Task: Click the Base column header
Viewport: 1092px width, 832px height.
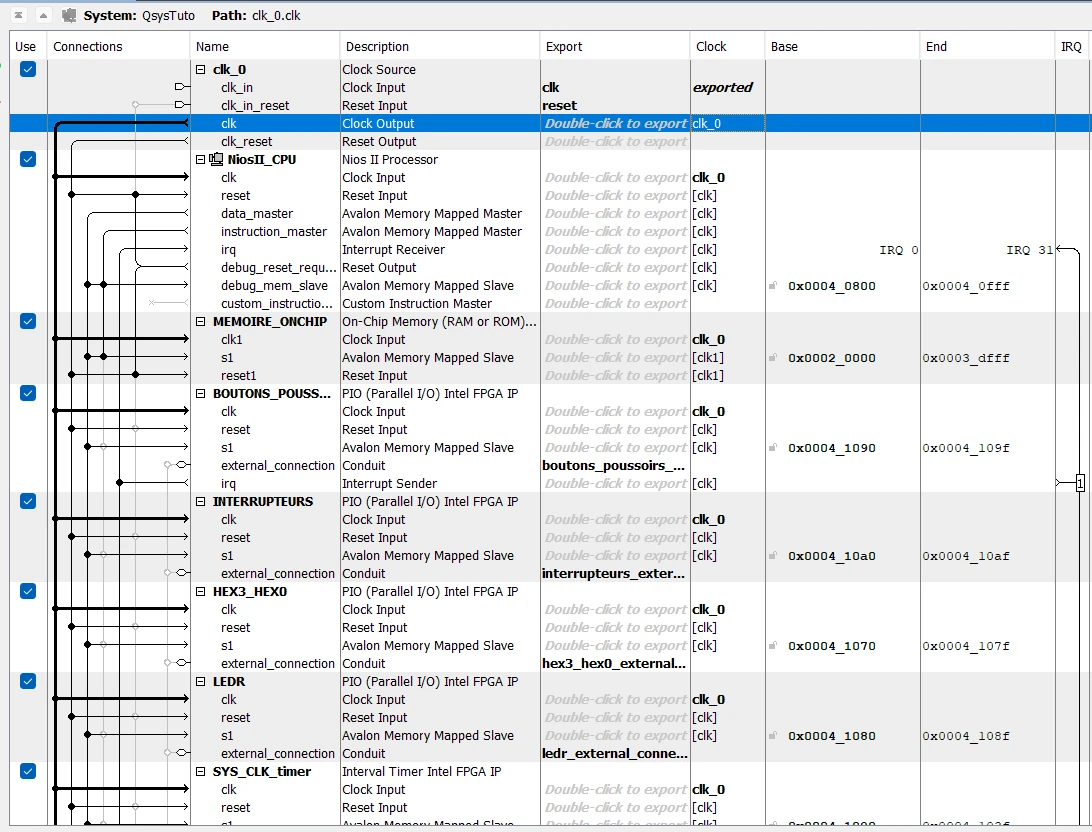Action: [842, 47]
